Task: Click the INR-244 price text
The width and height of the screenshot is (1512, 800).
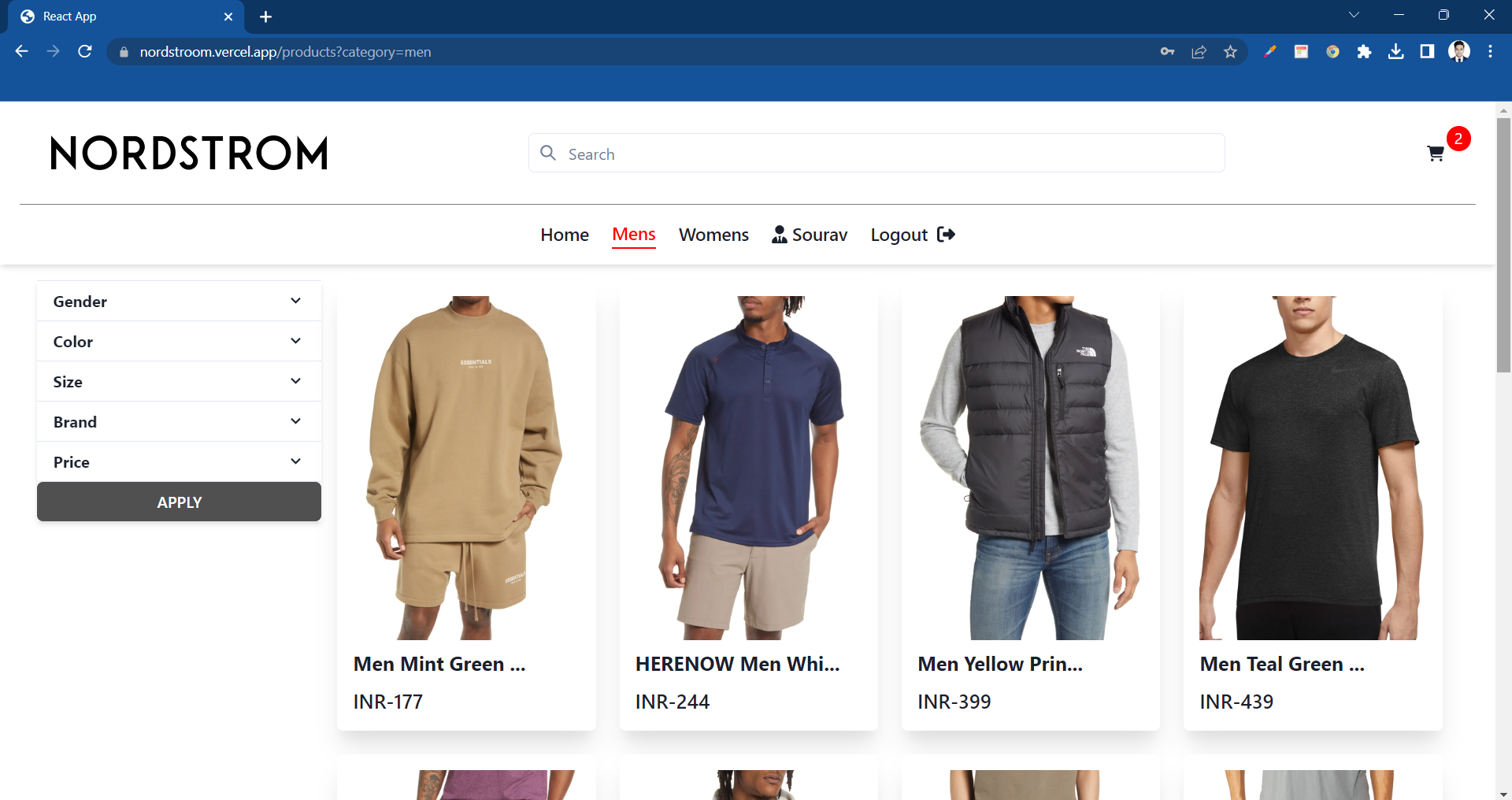Action: coord(673,702)
